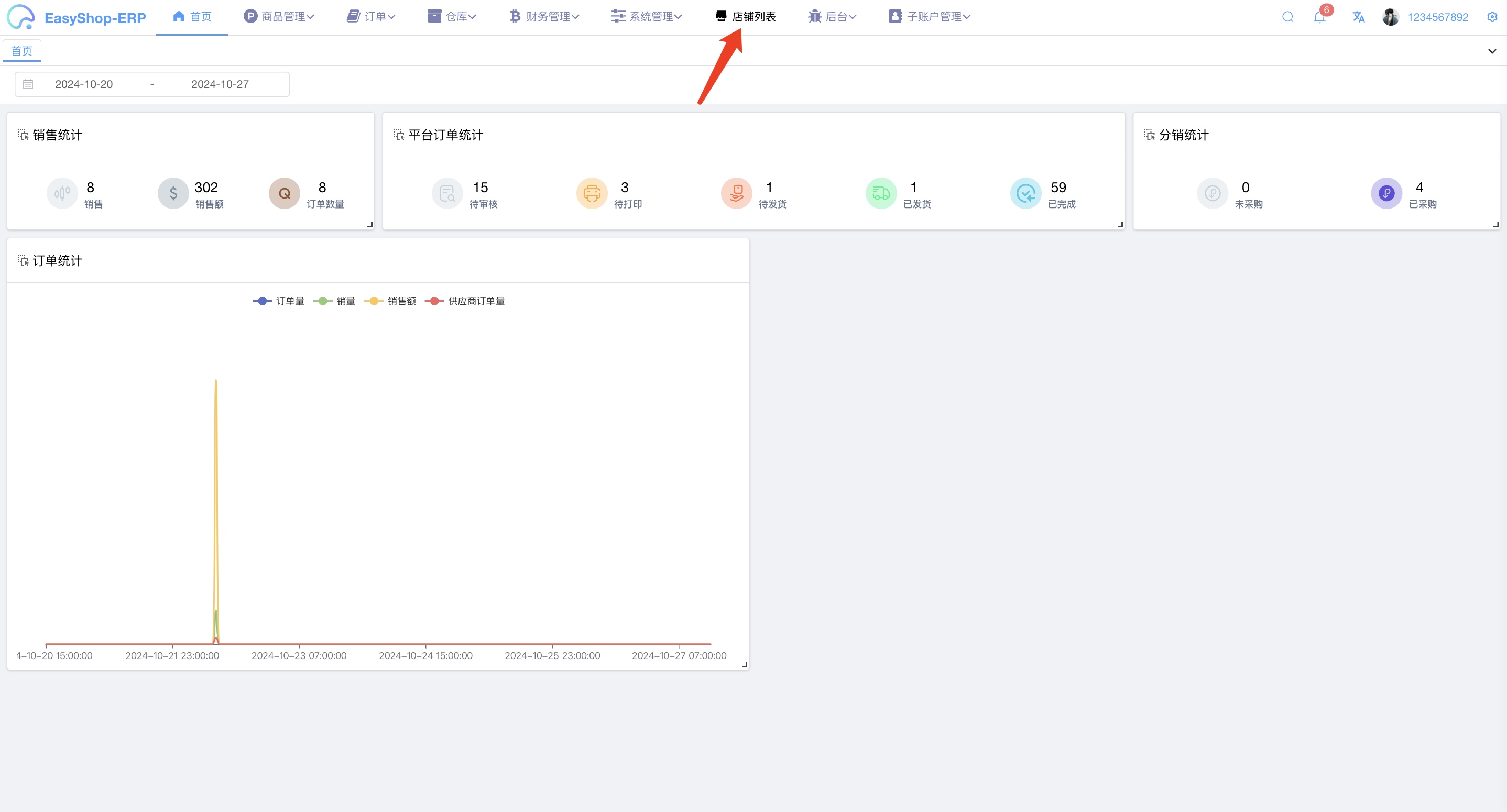Click the user avatar picture
The height and width of the screenshot is (812, 1507).
[x=1391, y=17]
